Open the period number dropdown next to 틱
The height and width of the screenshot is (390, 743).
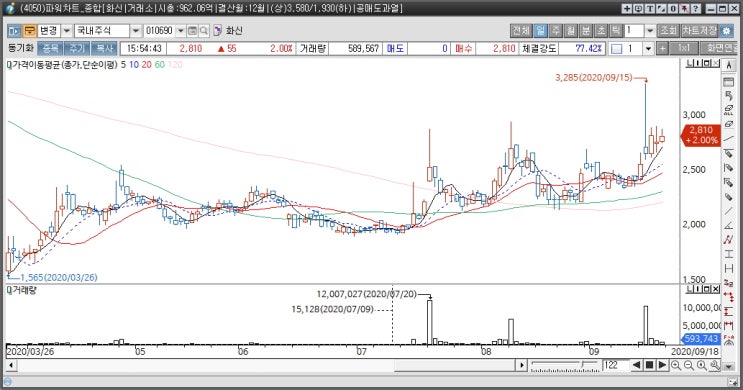pyautogui.click(x=650, y=31)
